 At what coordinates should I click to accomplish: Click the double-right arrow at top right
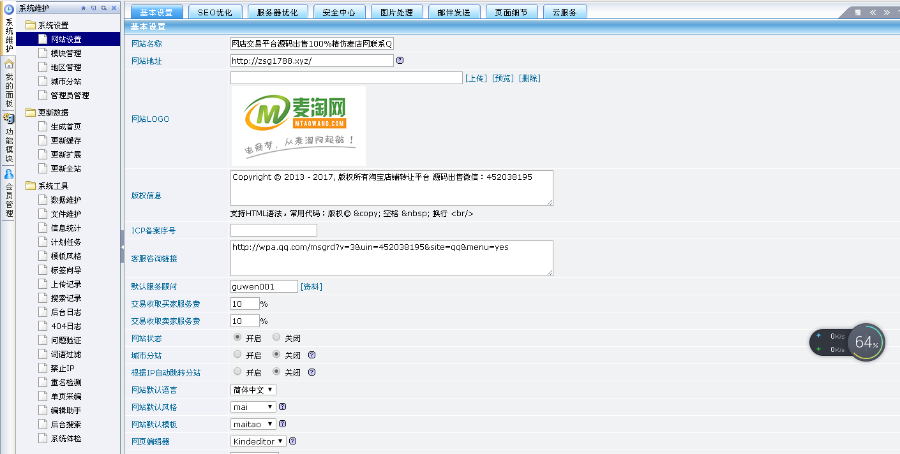point(887,12)
